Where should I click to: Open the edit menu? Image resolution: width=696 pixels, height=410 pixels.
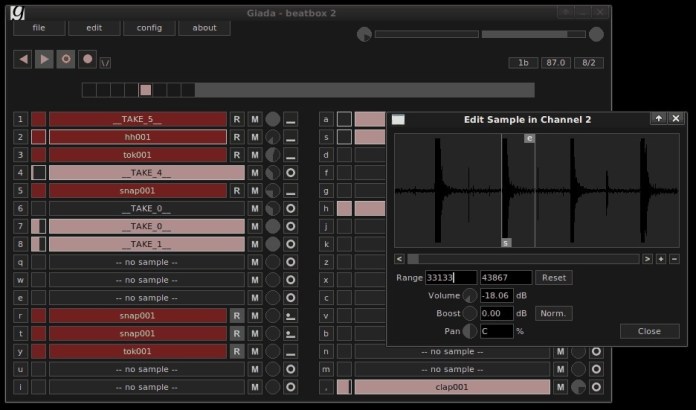point(94,28)
